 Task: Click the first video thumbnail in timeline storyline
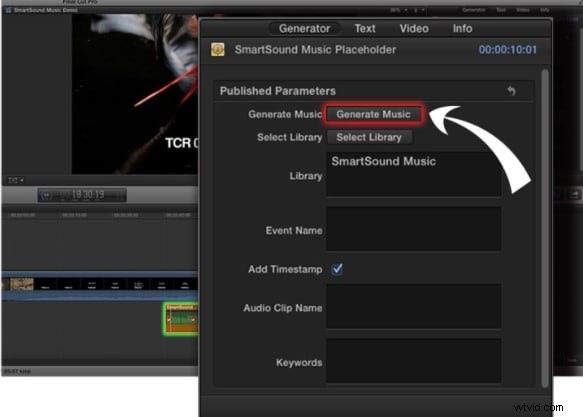click(21, 284)
